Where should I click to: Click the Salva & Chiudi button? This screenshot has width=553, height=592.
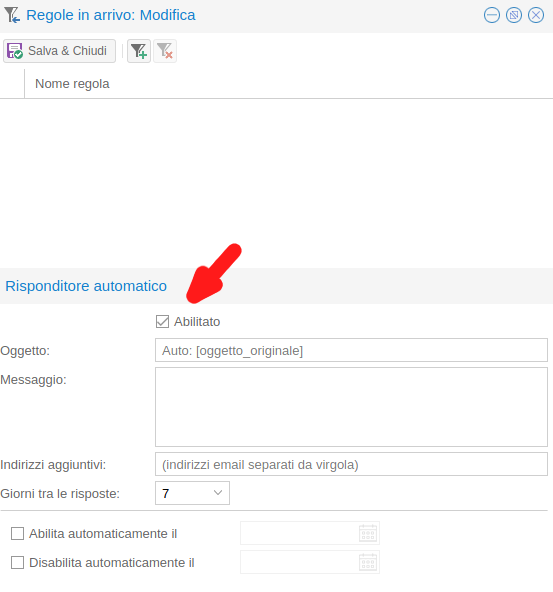coord(59,51)
